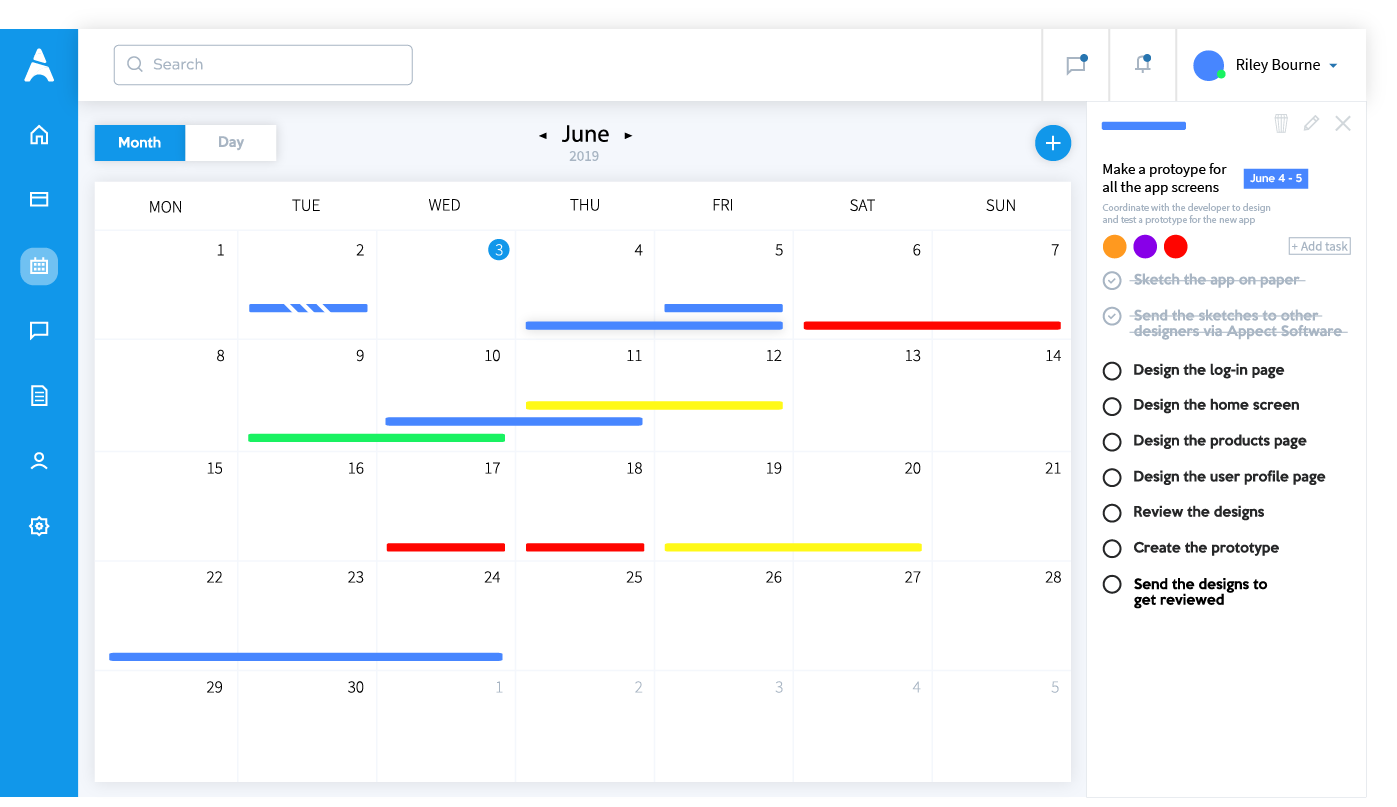Select the orange assignee color dot

tap(1114, 246)
